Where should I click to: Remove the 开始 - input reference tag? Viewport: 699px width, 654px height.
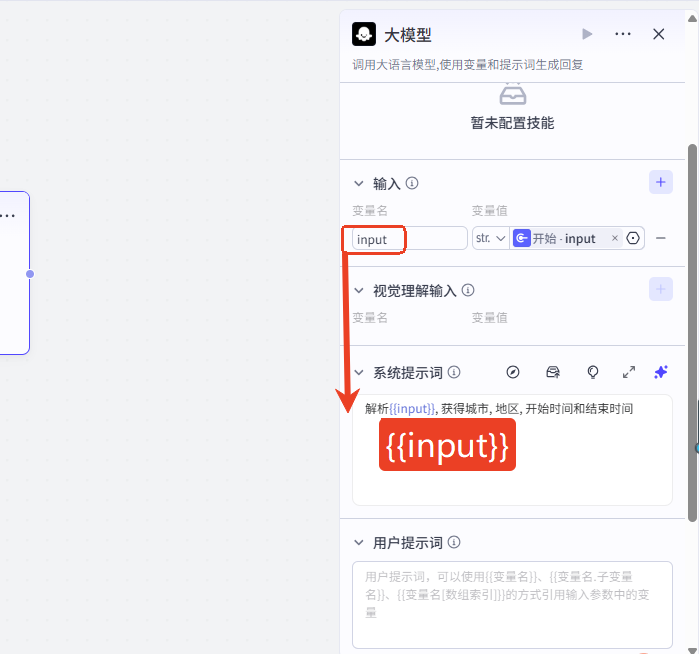(615, 238)
